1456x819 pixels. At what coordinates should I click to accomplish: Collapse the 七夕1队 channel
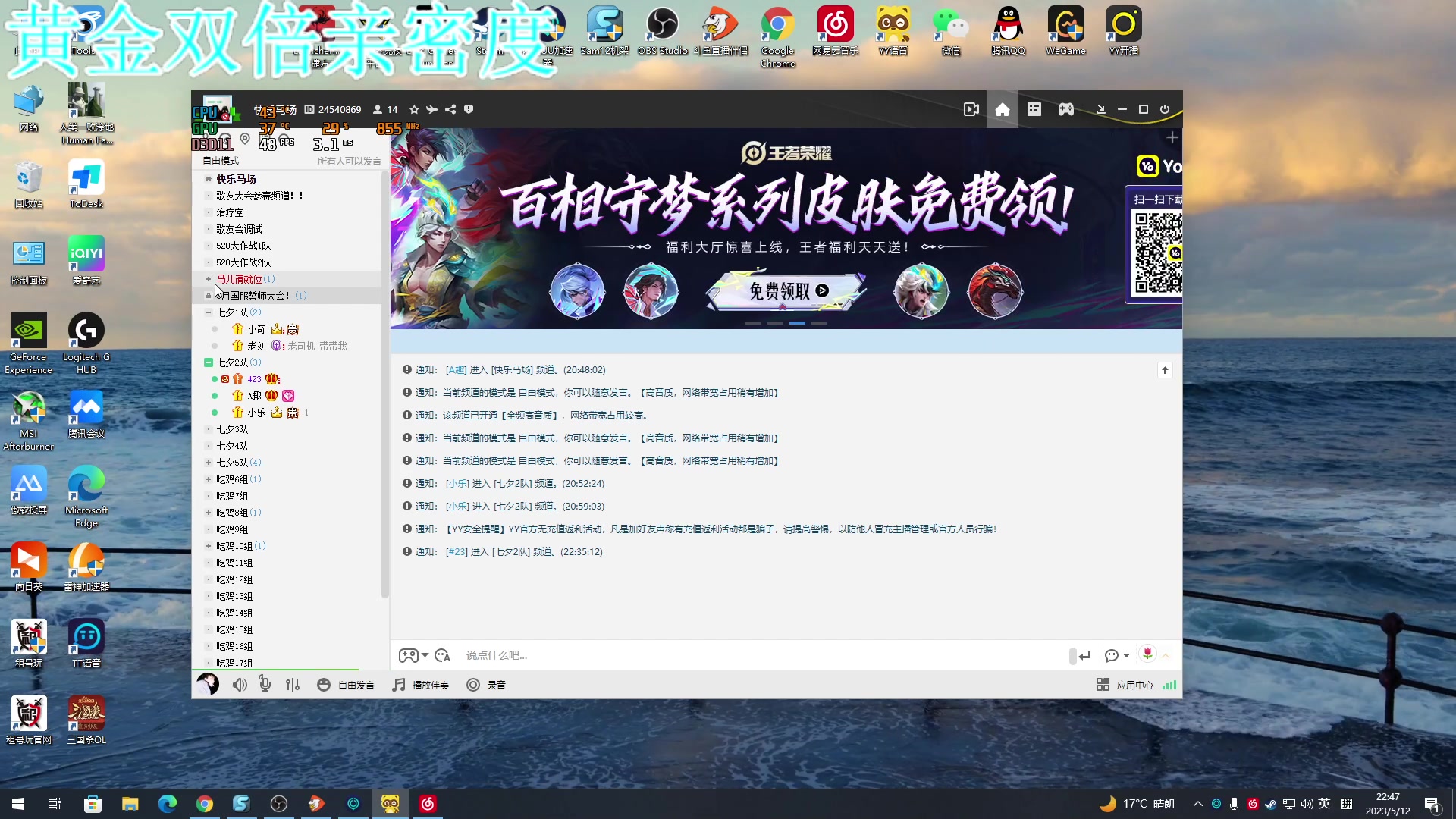pyautogui.click(x=209, y=312)
